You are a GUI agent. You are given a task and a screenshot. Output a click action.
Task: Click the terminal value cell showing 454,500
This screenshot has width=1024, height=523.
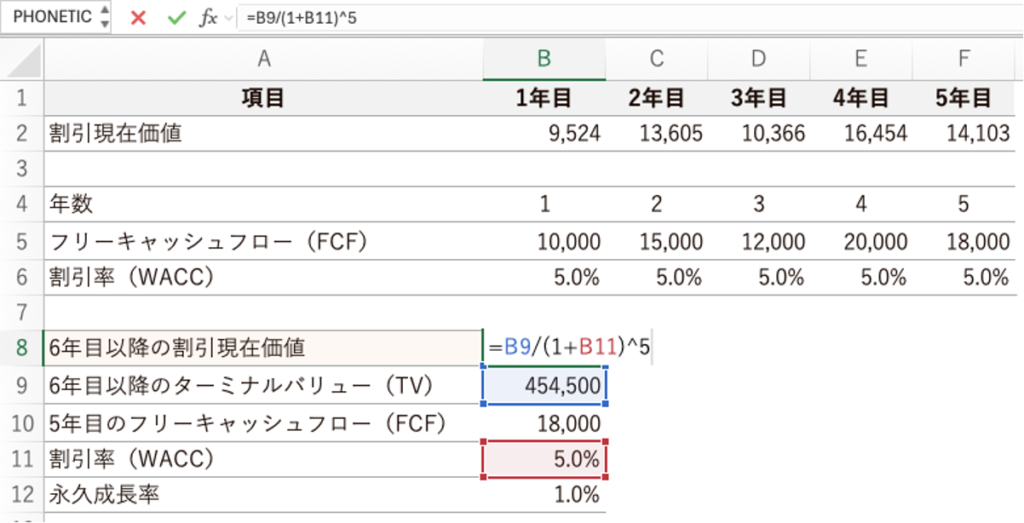pyautogui.click(x=544, y=387)
